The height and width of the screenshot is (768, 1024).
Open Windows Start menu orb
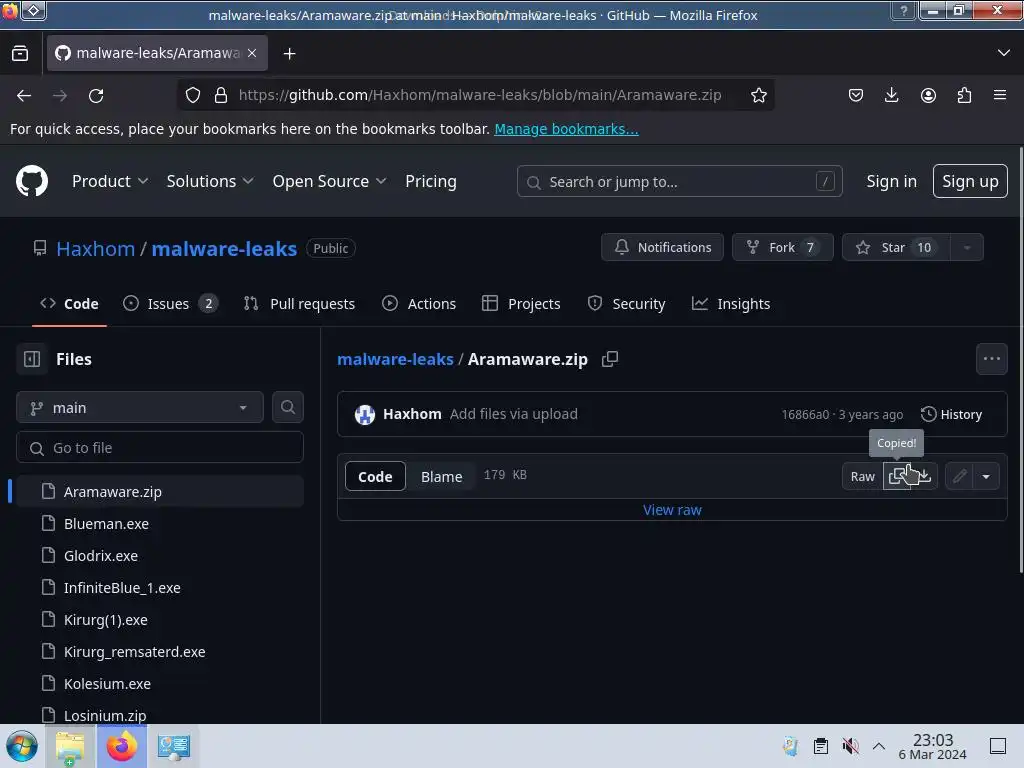[22, 746]
